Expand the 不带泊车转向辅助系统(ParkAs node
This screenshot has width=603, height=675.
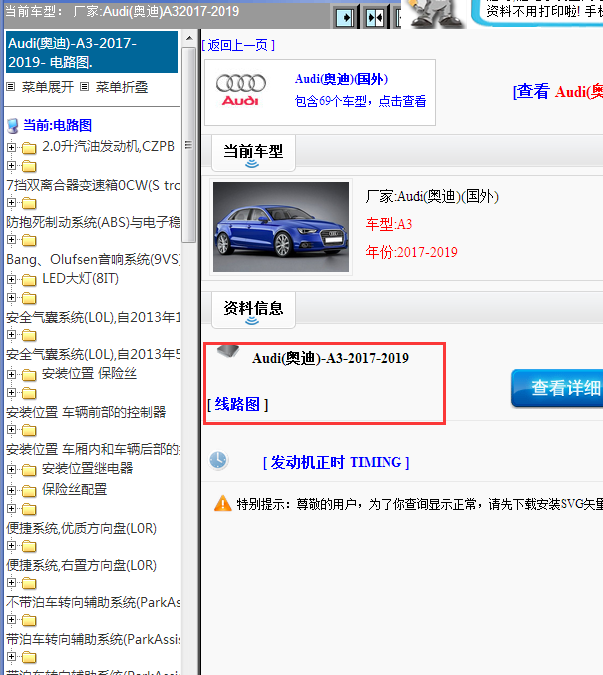pyautogui.click(x=12, y=583)
